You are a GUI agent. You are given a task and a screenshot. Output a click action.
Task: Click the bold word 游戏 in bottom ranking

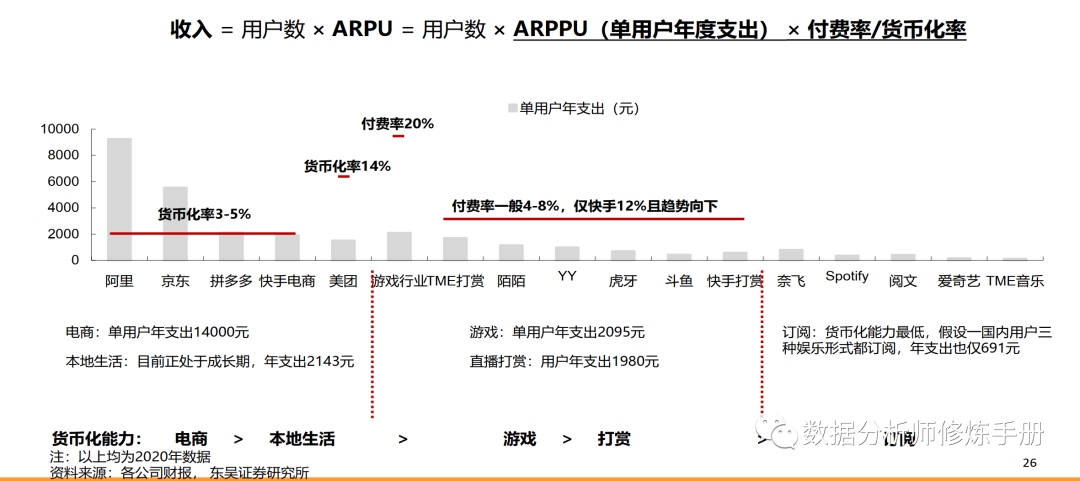click(x=520, y=439)
